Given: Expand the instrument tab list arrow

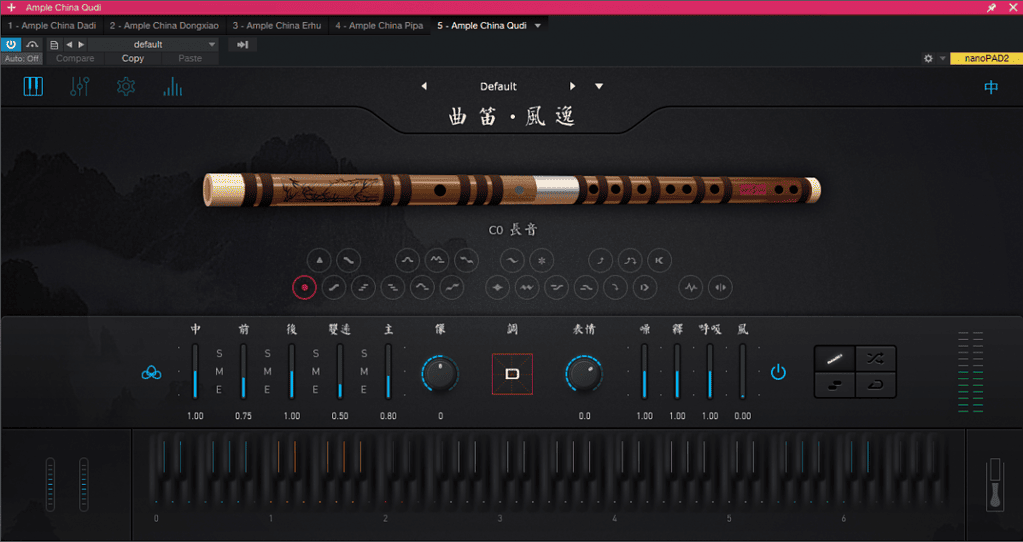Looking at the screenshot, I should click(x=538, y=25).
